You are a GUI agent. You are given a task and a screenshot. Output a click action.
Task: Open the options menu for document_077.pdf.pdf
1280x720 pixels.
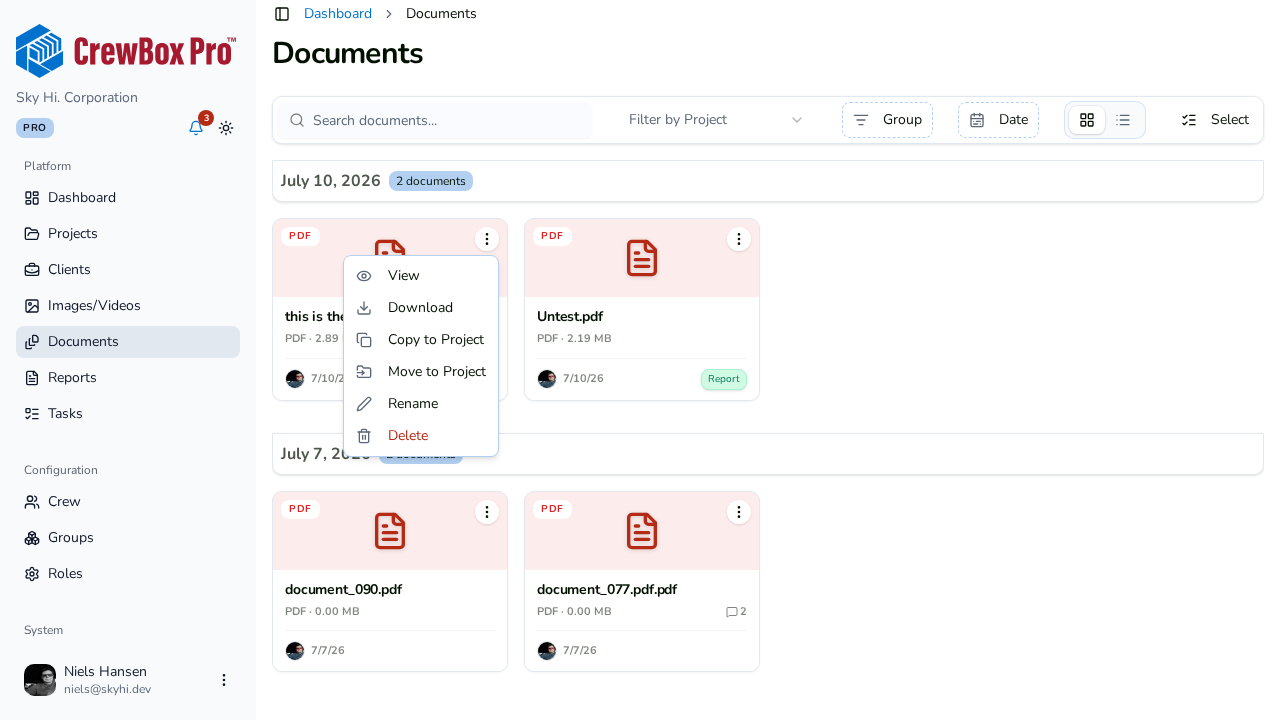pyautogui.click(x=739, y=512)
